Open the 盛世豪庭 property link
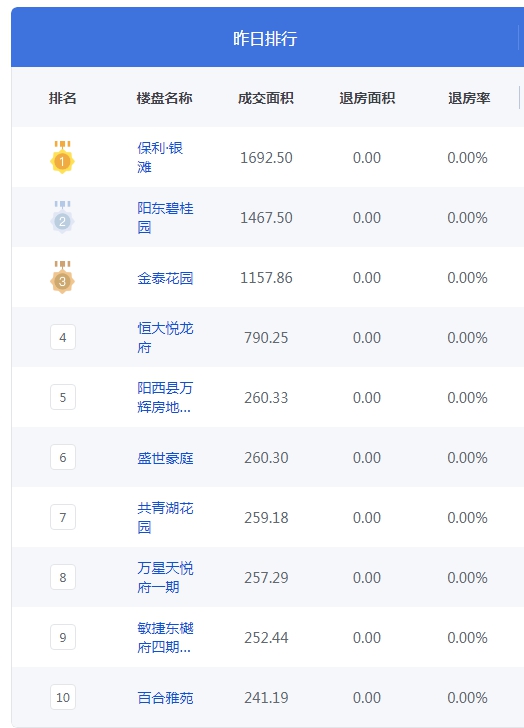This screenshot has width=524, height=728. pos(165,458)
